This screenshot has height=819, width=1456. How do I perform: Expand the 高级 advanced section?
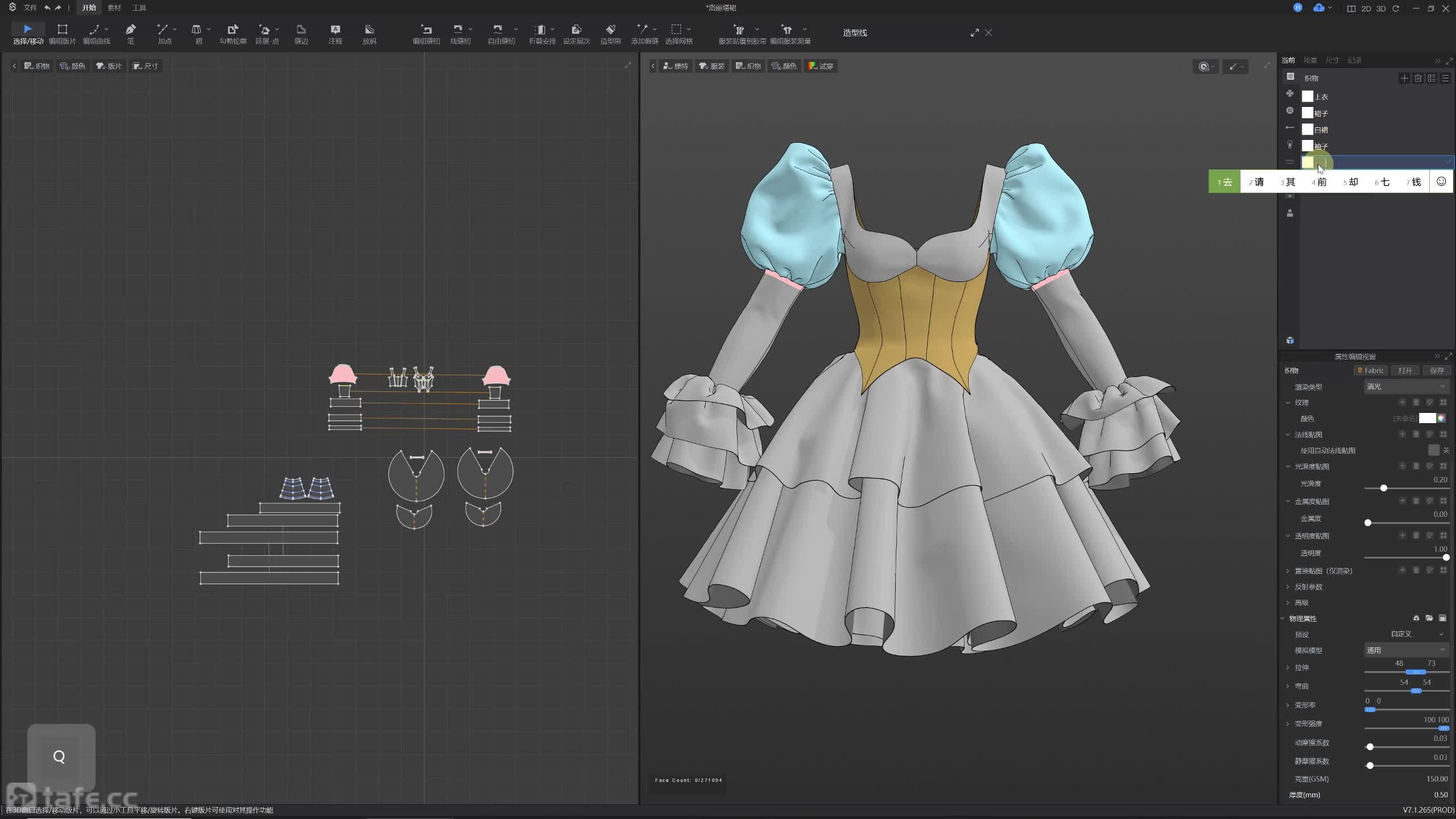point(1288,602)
